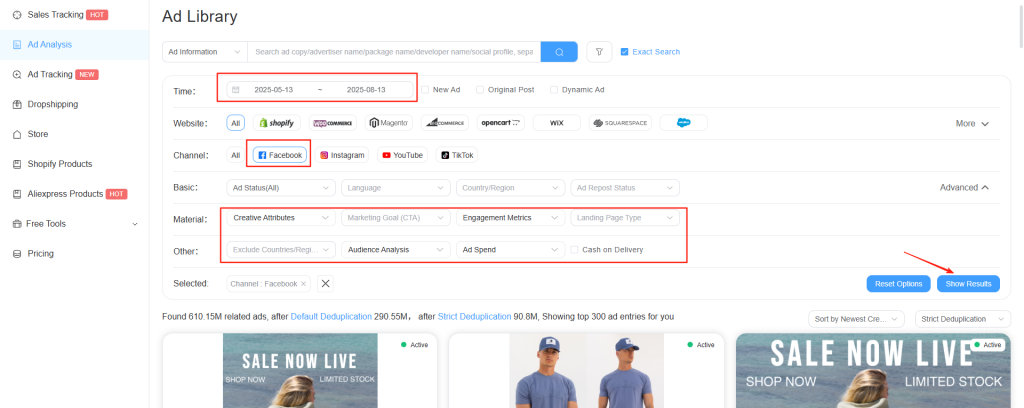Filter by Salesforce website
The image size is (1024, 408).
pyautogui.click(x=684, y=123)
